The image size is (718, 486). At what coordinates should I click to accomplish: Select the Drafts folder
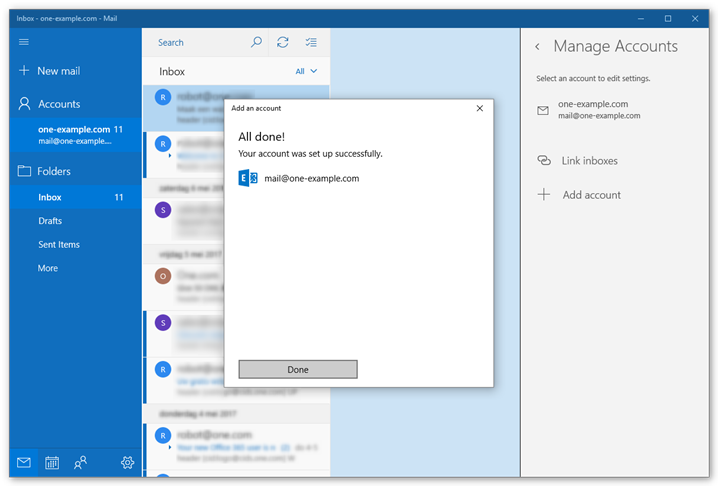tap(50, 221)
